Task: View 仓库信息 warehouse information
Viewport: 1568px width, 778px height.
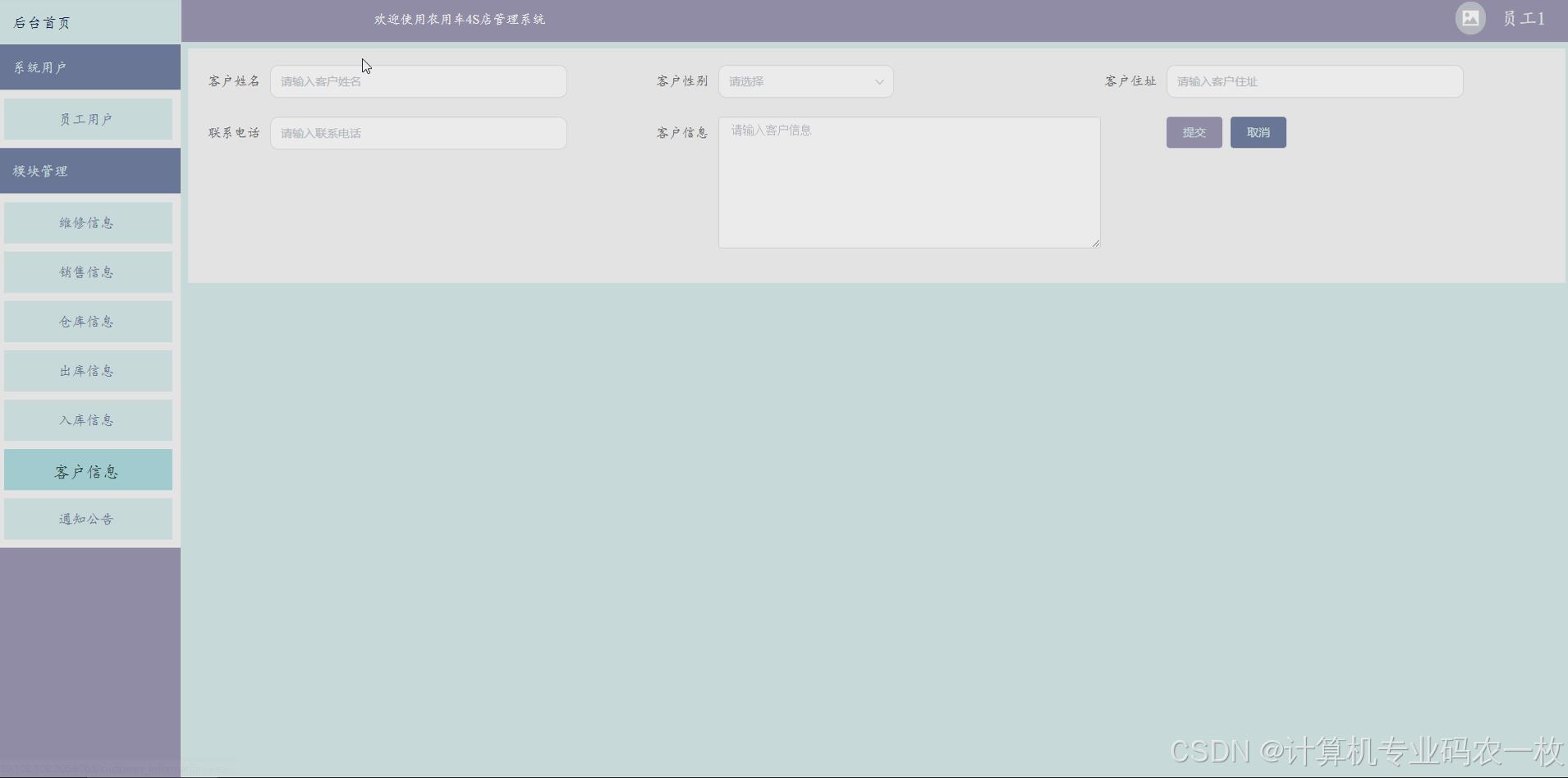Action: [x=88, y=321]
